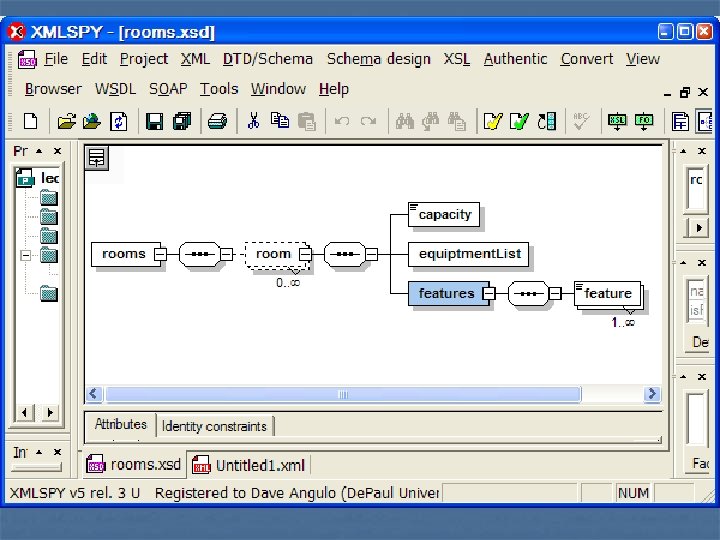720x540 pixels.
Task: Click the diagram scrollbar right arrow
Action: [x=652, y=394]
